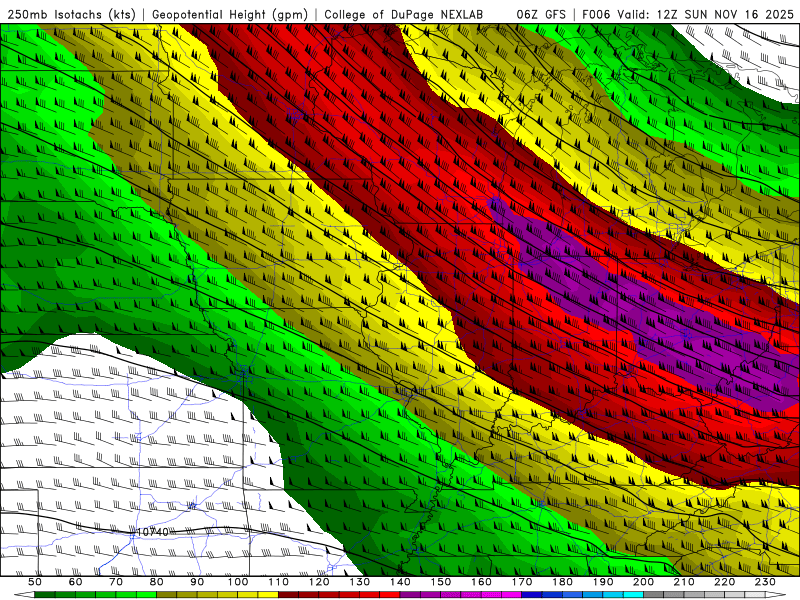Screen dimensions: 800x600
Task: Click the "50" legend value
Action: point(35,582)
